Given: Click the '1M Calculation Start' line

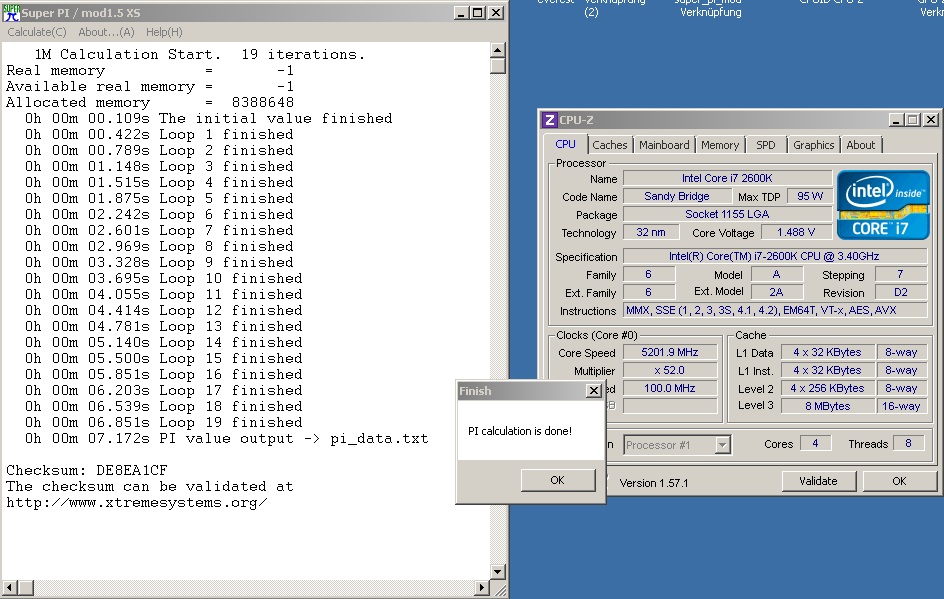Looking at the screenshot, I should click(200, 55).
